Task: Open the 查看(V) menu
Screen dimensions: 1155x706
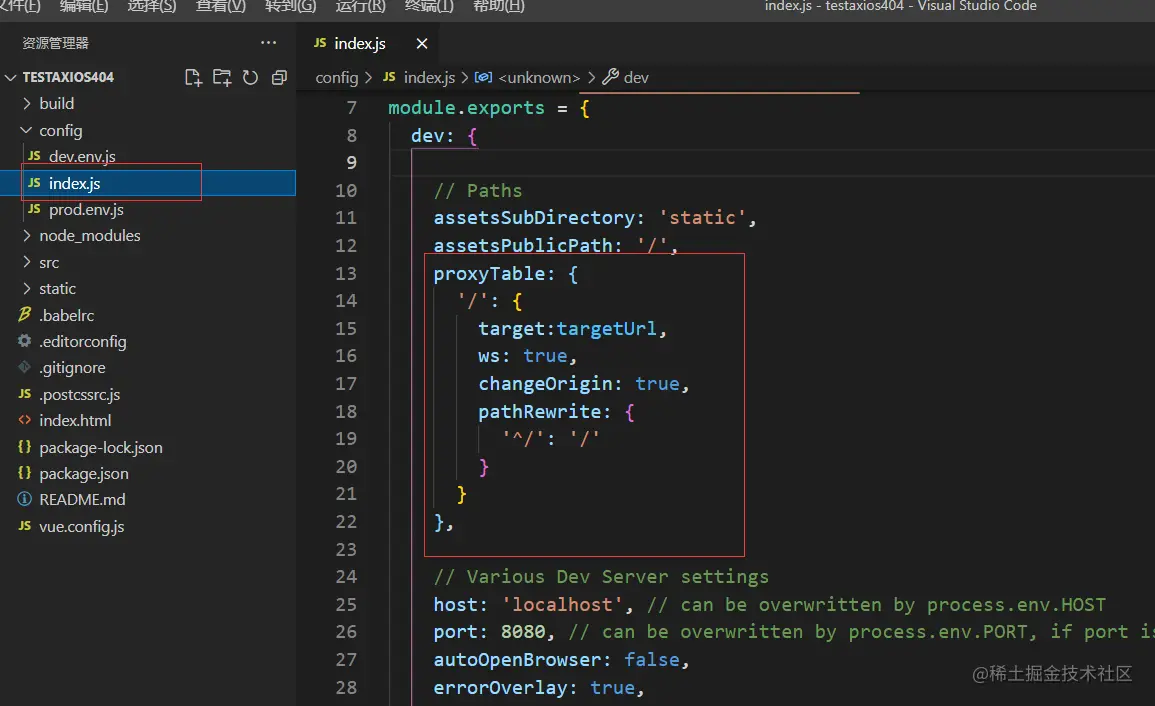Action: coord(220,6)
